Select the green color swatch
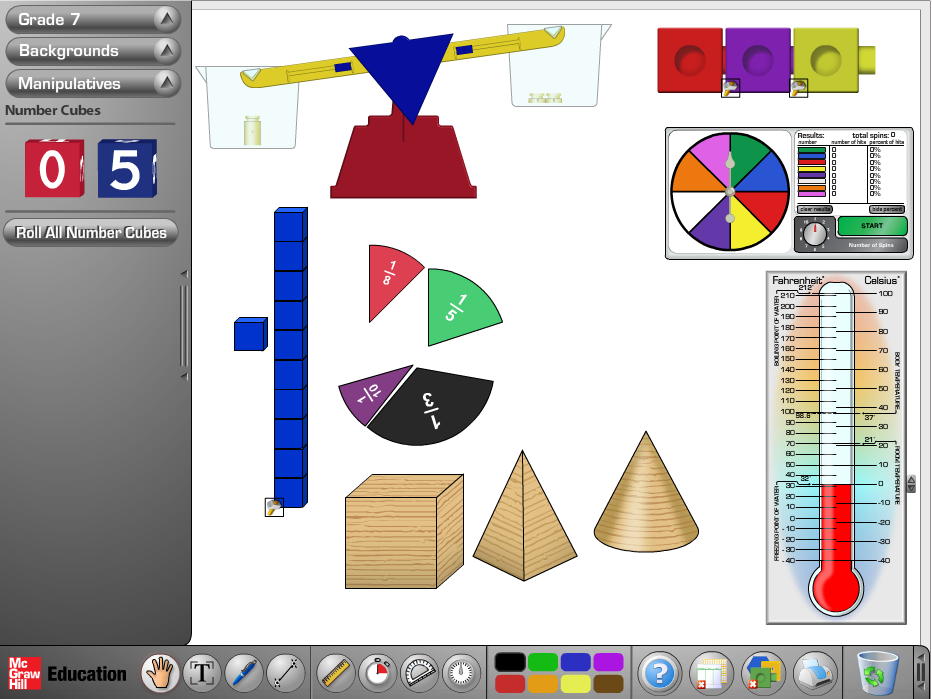Screen dimensions: 932x699 tap(543, 662)
